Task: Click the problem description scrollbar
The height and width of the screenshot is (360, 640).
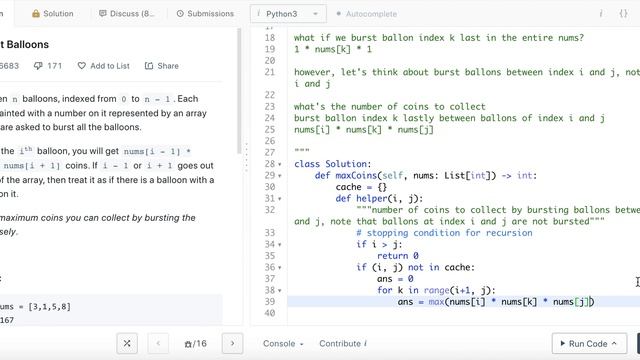Action: 240,92
